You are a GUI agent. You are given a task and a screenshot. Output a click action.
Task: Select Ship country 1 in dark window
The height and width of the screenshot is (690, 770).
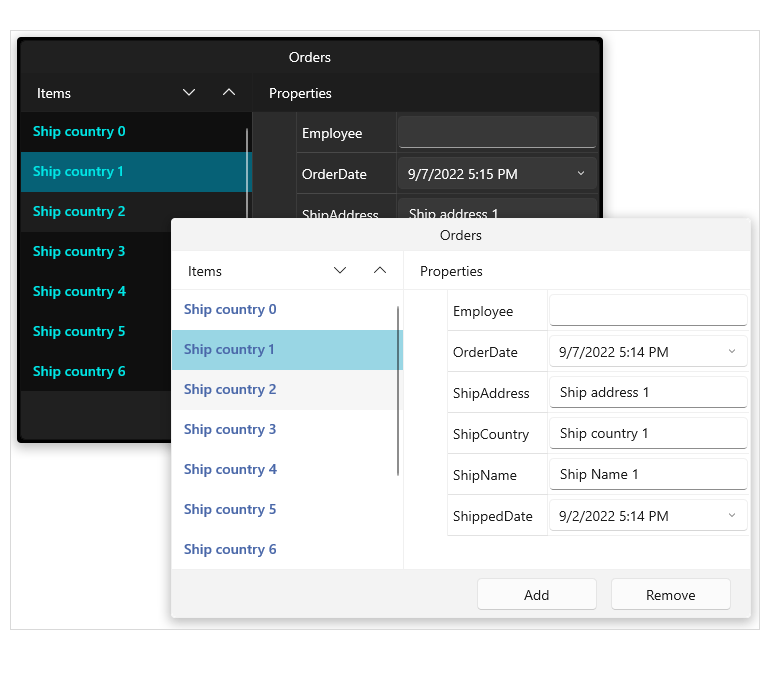(137, 172)
